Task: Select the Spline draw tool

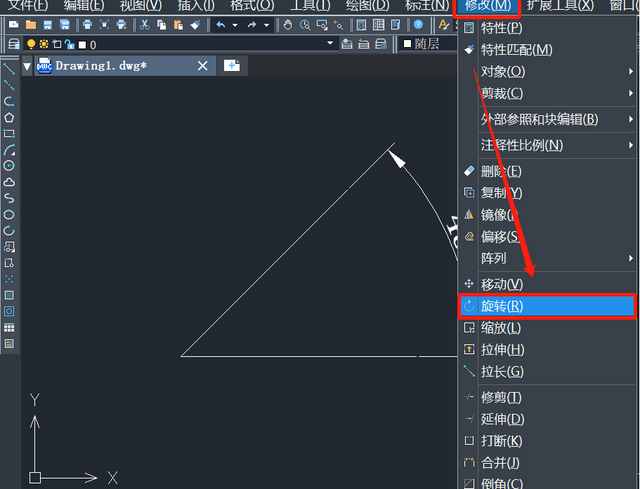Action: tap(9, 198)
